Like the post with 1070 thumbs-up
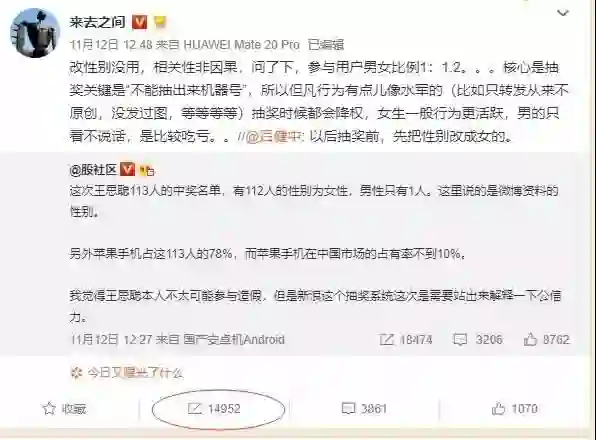 (515, 409)
